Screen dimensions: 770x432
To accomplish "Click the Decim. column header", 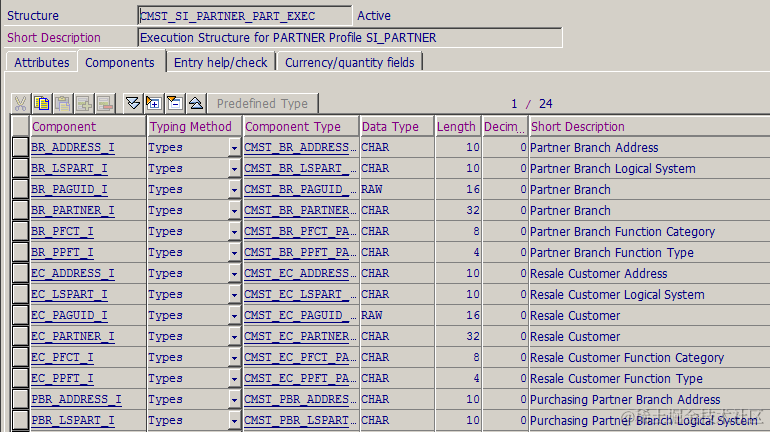I will click(x=504, y=126).
